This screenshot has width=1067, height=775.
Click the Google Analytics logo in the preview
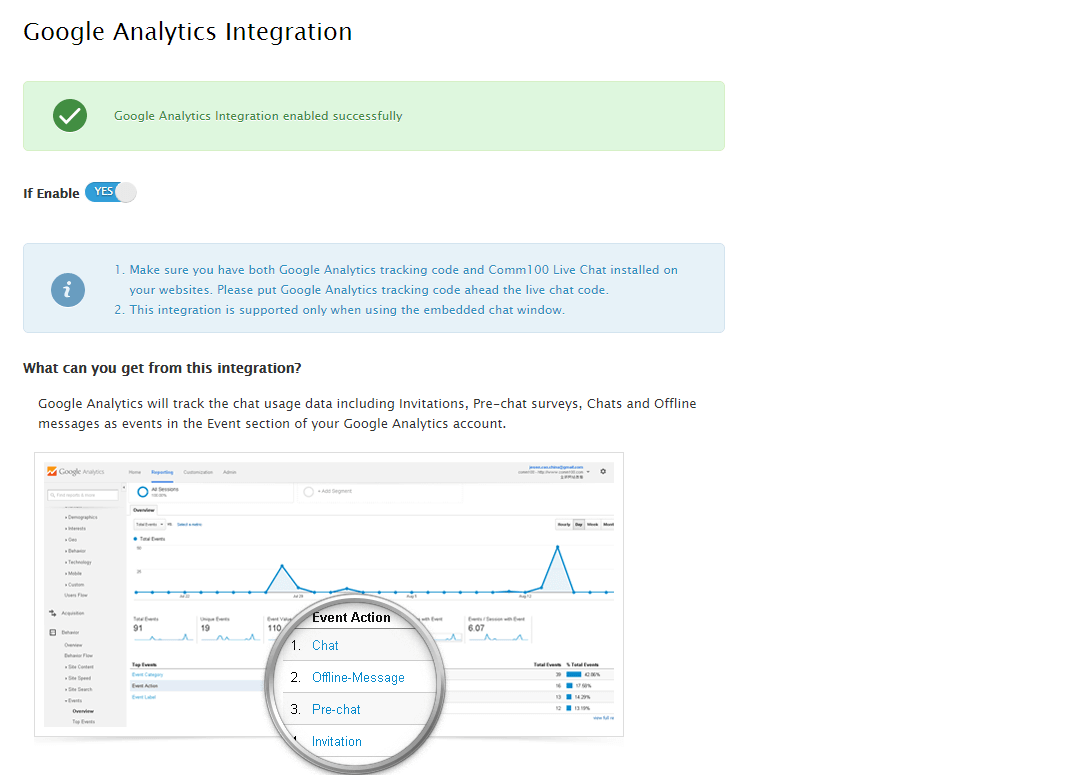pos(76,471)
